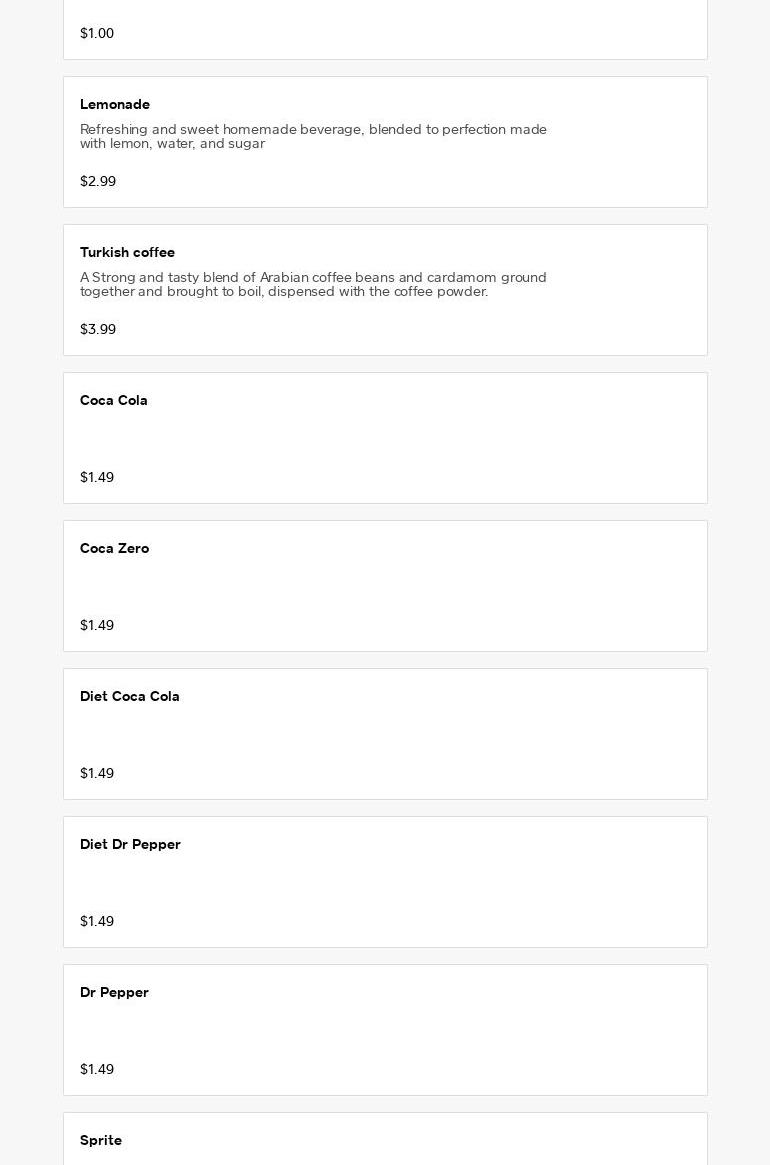The width and height of the screenshot is (770, 1165).
Task: Click the $2.99 Lemonade price
Action: (x=98, y=181)
